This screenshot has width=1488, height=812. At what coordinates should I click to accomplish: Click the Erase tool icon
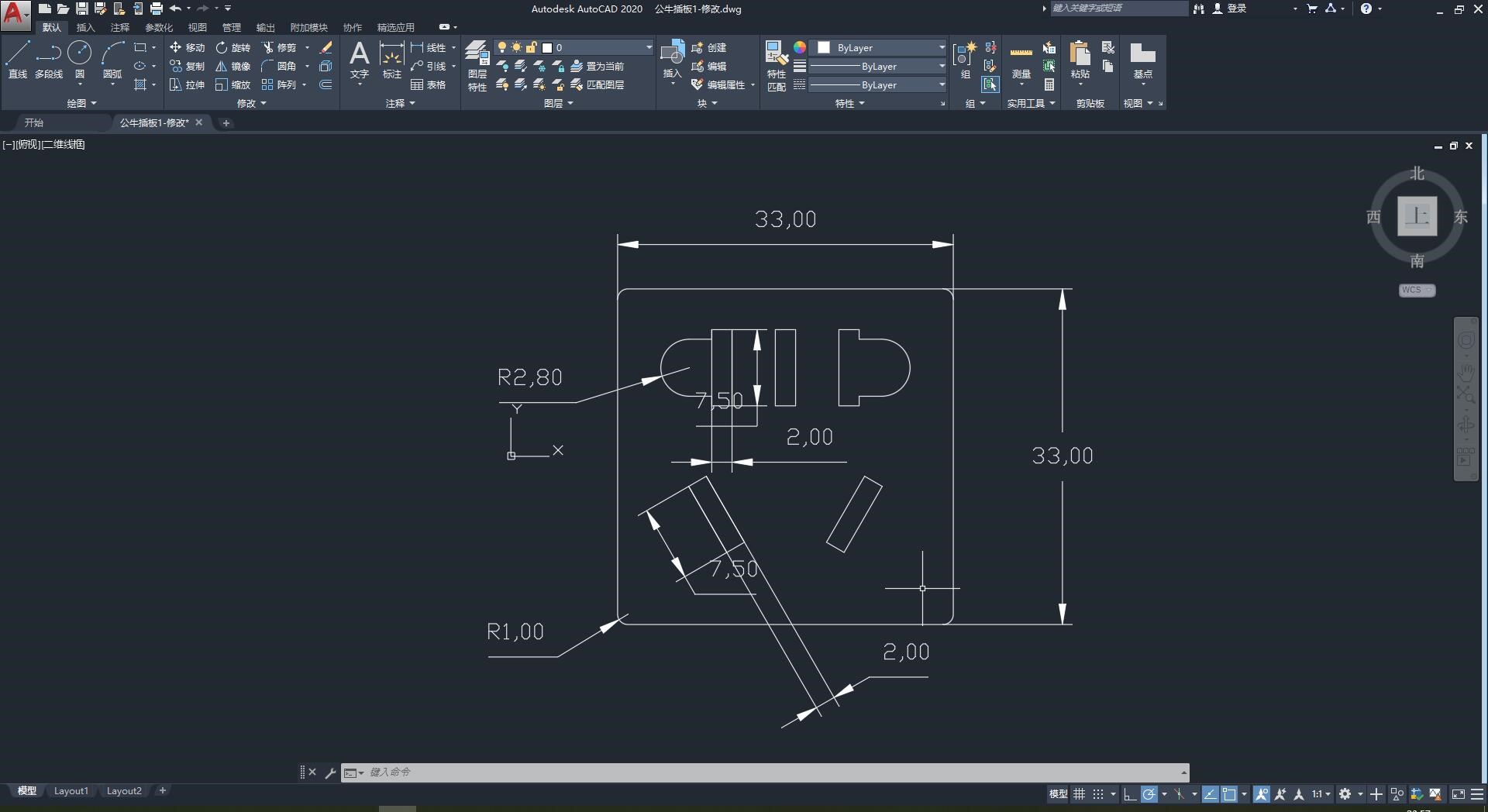[x=326, y=47]
